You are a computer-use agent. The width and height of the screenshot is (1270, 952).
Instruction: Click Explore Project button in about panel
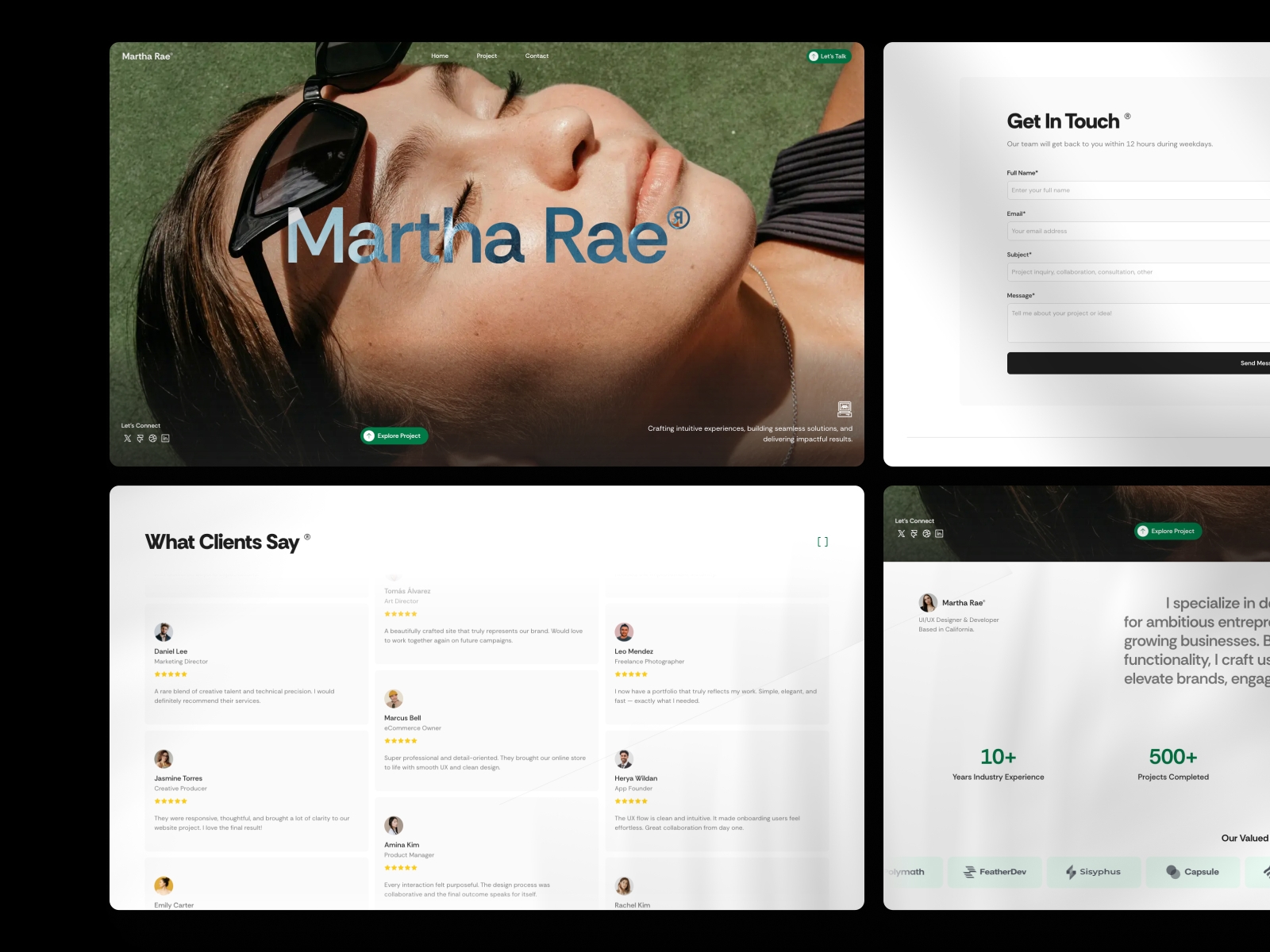[1168, 531]
